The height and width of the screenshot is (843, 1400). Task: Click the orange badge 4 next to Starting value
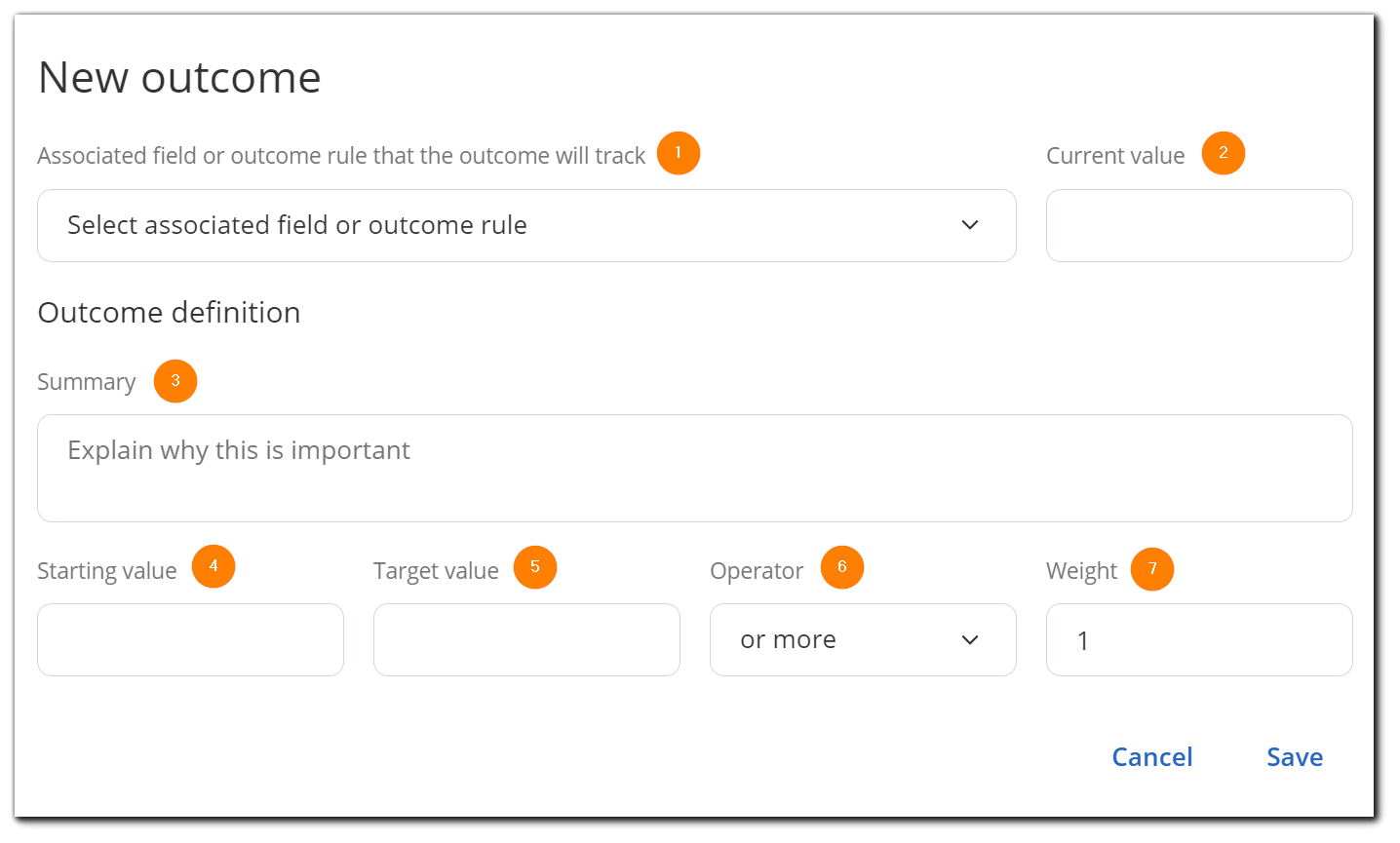pos(213,566)
